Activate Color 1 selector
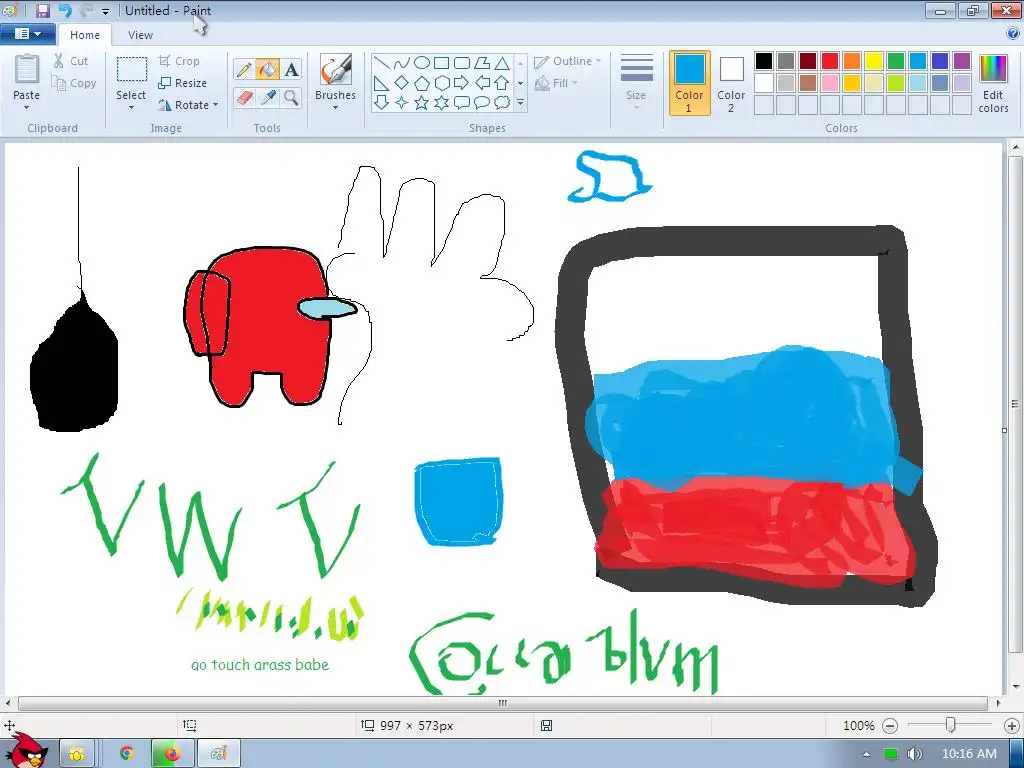1024x768 pixels. [x=690, y=83]
